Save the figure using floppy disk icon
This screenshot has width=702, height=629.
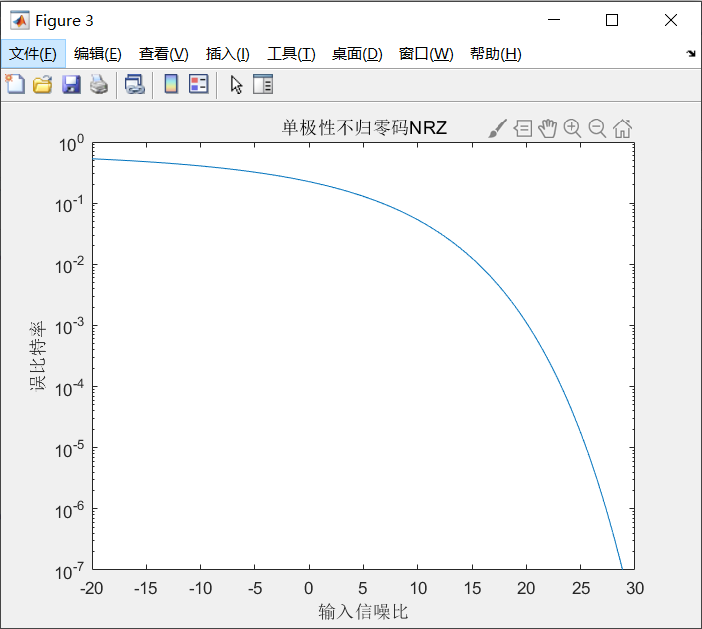(x=71, y=84)
